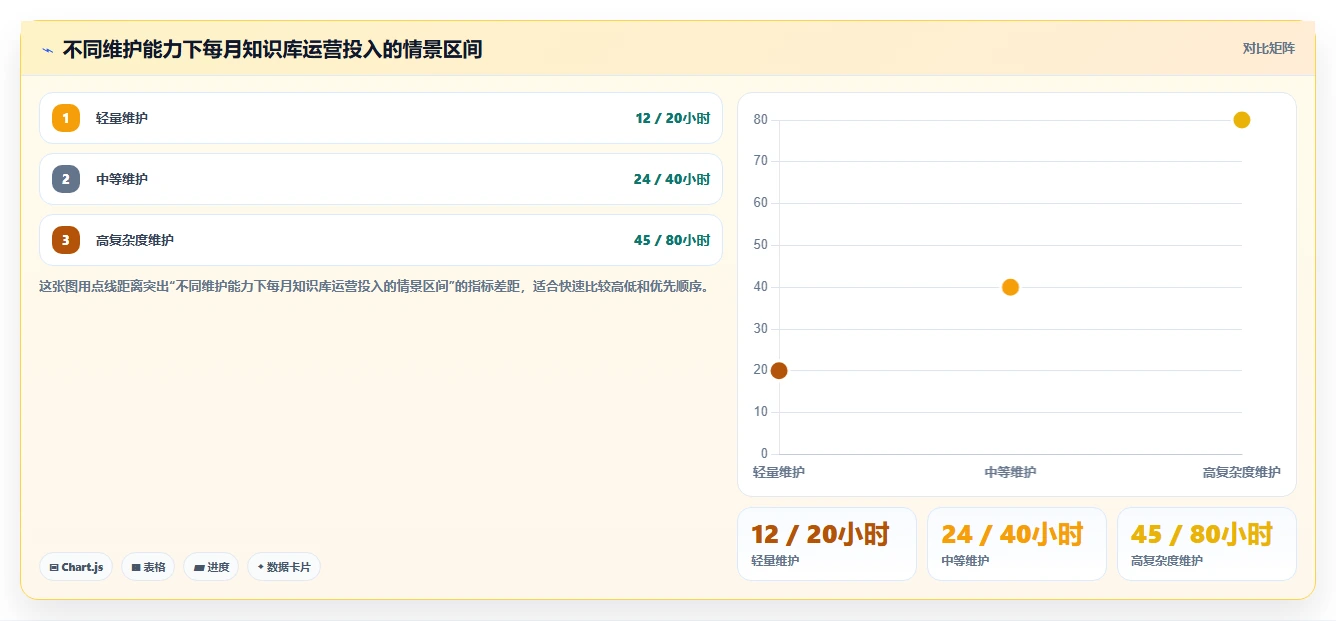Click the lightning icon beside the title
The image size is (1336, 621).
pyautogui.click(x=47, y=49)
